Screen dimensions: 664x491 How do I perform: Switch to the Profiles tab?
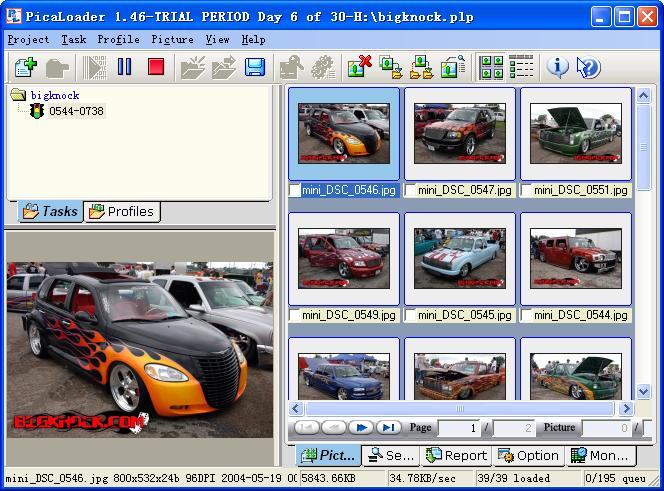click(122, 211)
